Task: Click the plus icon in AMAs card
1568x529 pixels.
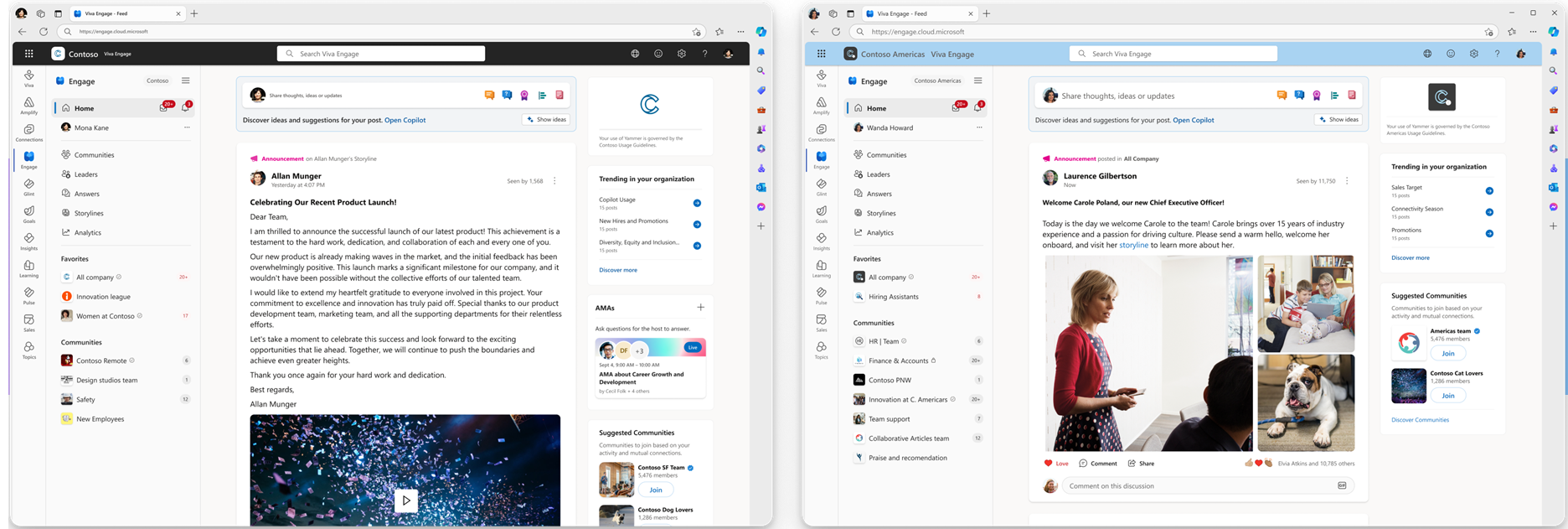Action: (x=701, y=308)
